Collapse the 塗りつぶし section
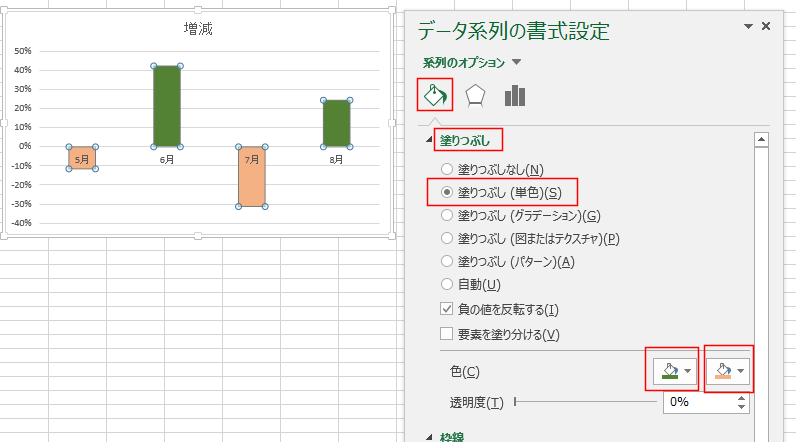Screen dimensions: 796x442 click(429, 140)
